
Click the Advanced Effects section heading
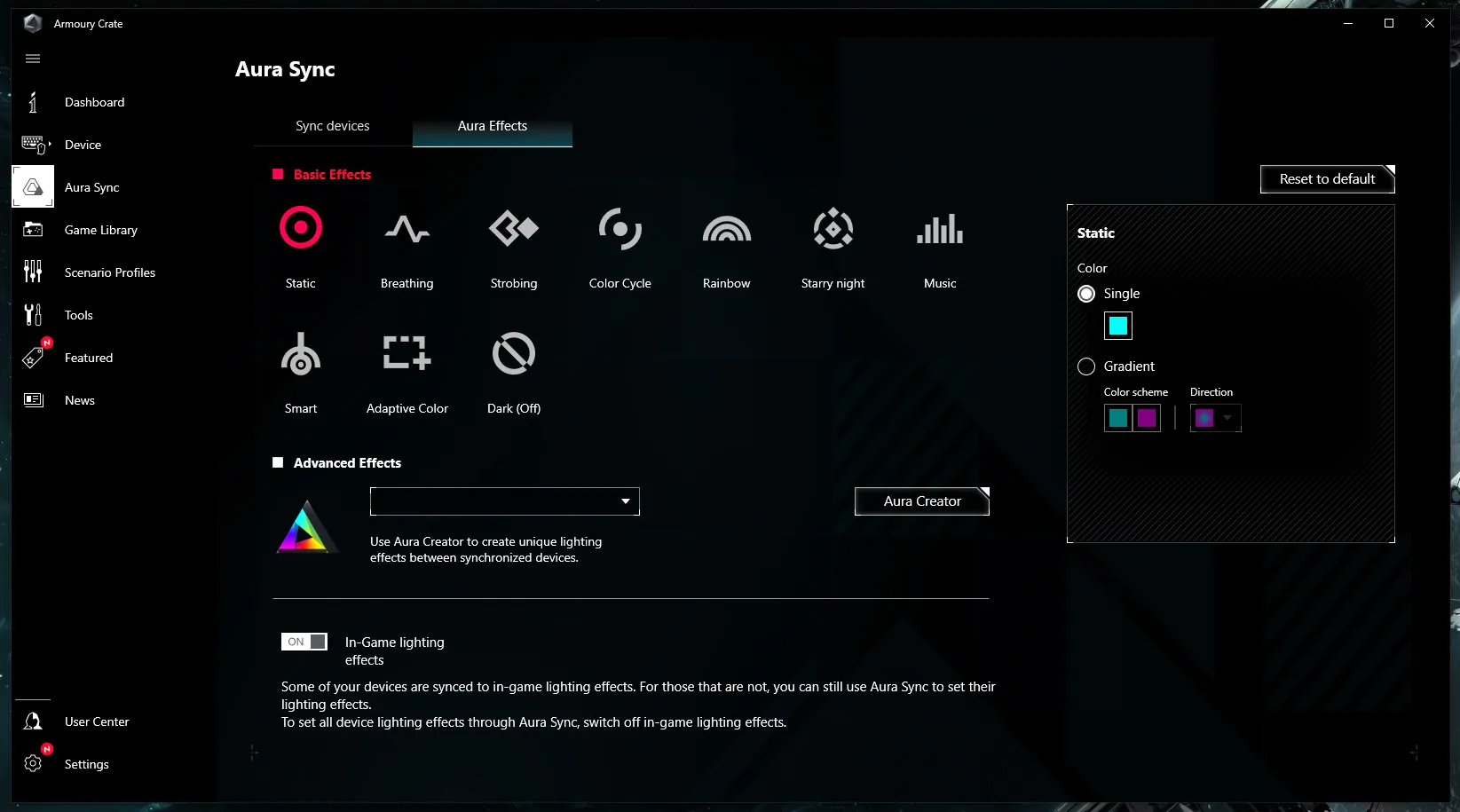[347, 463]
